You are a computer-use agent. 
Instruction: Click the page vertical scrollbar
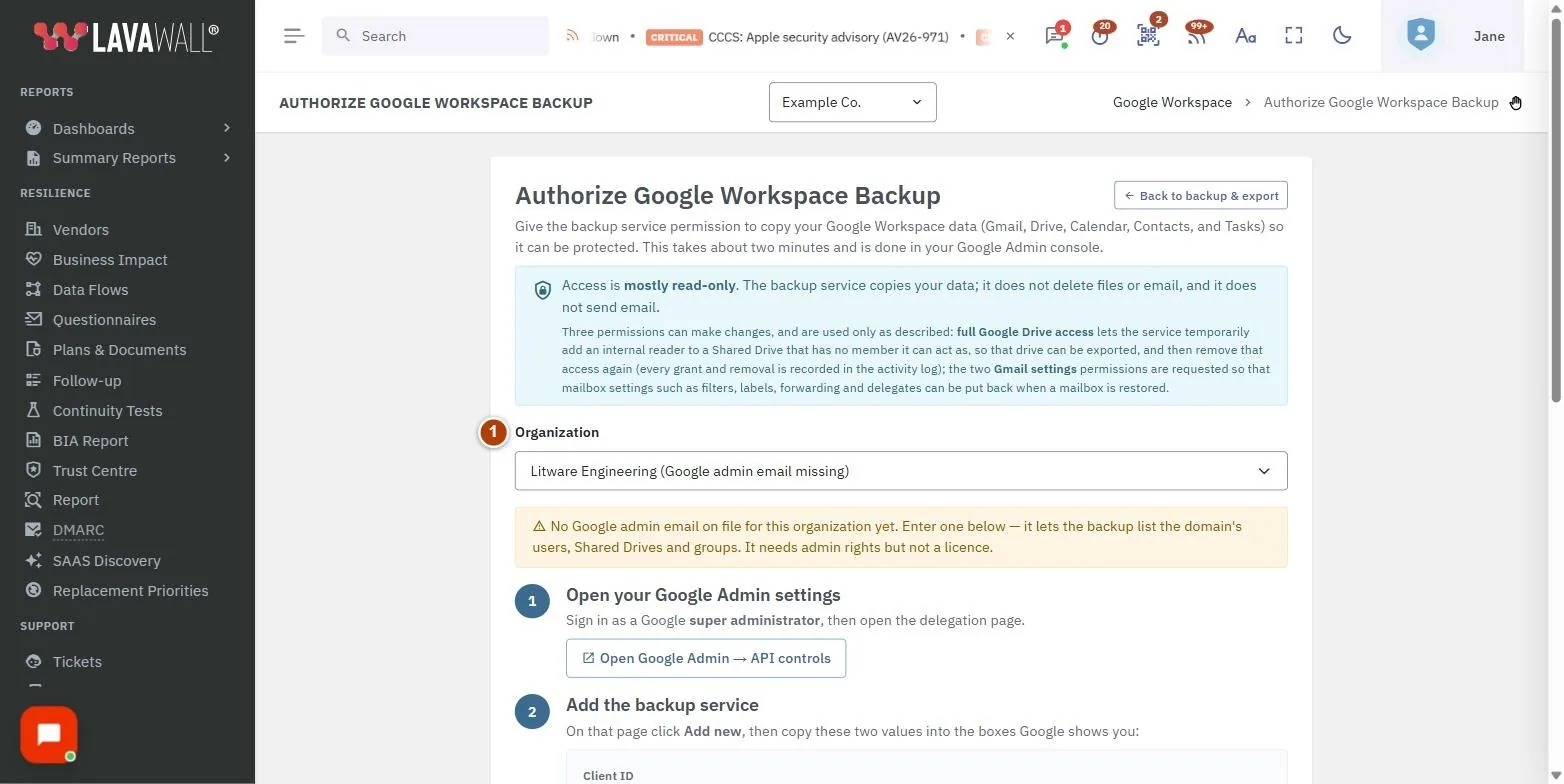tap(1556, 210)
